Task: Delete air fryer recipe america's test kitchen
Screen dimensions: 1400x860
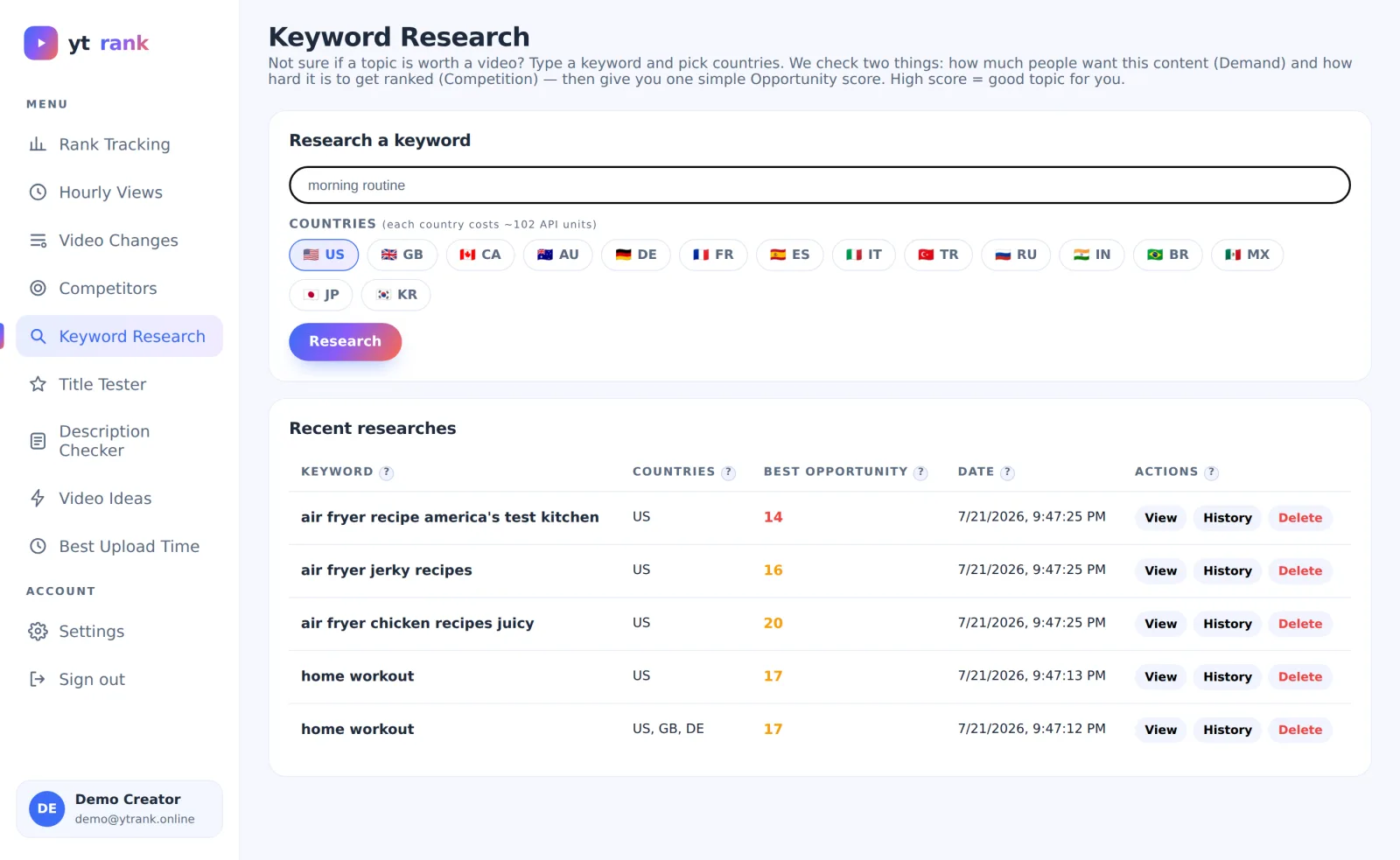Action: click(x=1300, y=518)
